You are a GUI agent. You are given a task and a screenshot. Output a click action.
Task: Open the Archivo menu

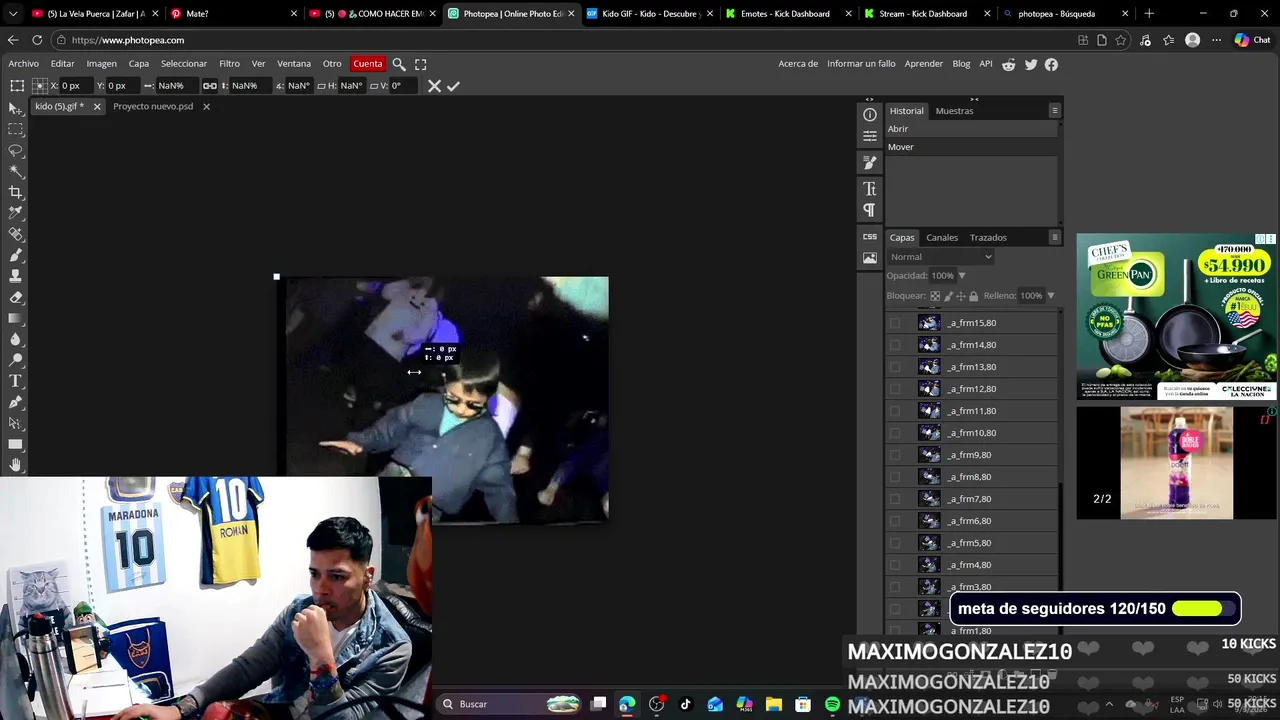coord(23,64)
